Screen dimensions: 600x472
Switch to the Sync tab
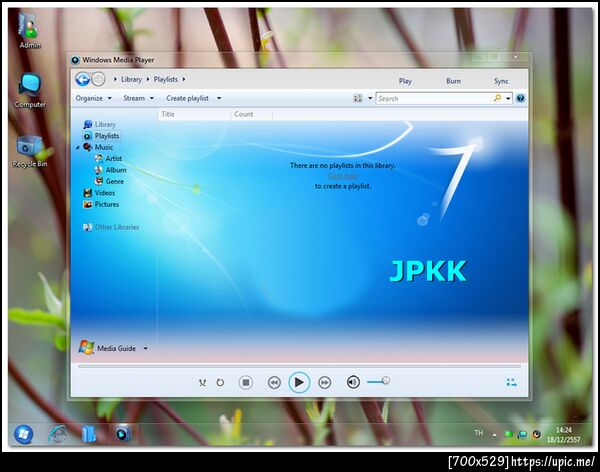[x=501, y=81]
